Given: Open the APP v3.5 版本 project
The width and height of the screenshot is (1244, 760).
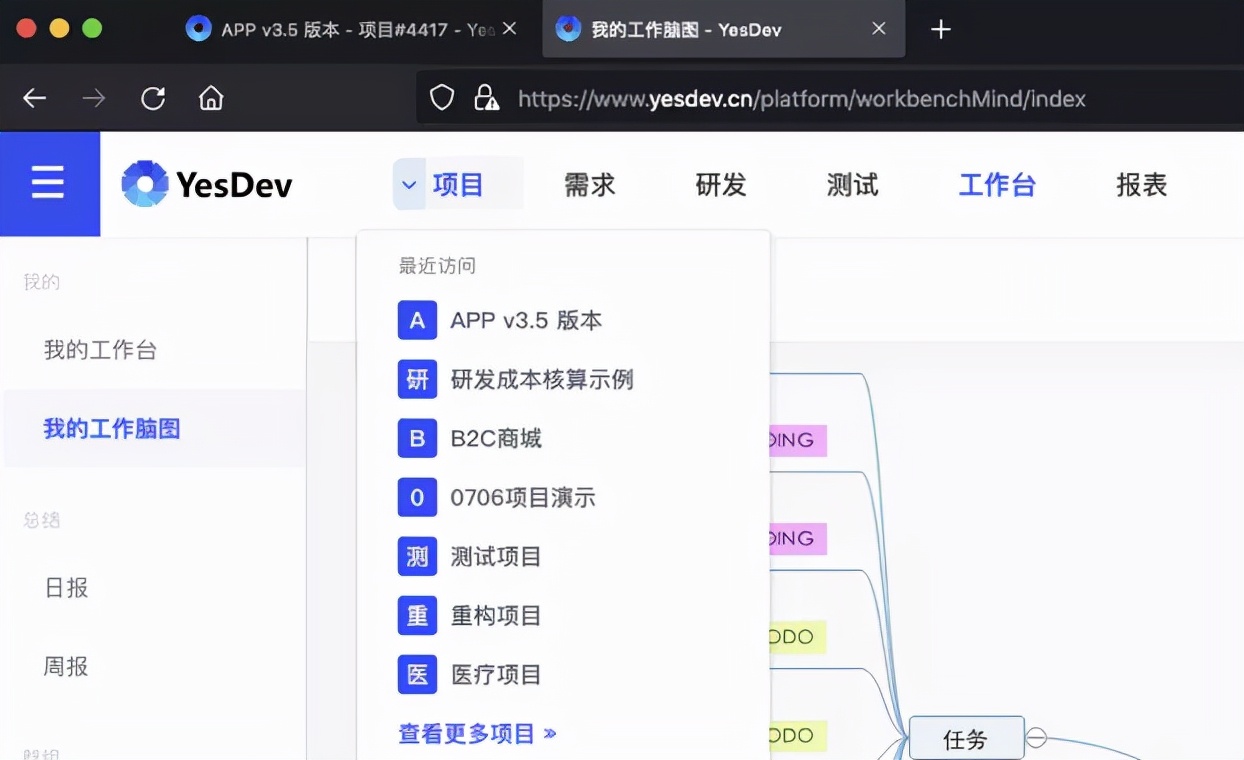Looking at the screenshot, I should pyautogui.click(x=525, y=321).
